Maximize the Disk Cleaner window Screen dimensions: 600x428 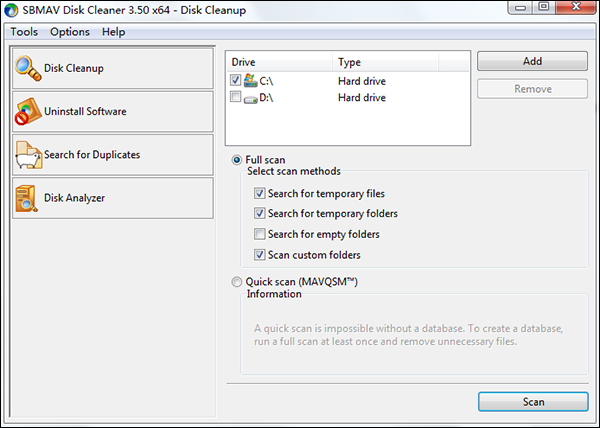[543, 7]
